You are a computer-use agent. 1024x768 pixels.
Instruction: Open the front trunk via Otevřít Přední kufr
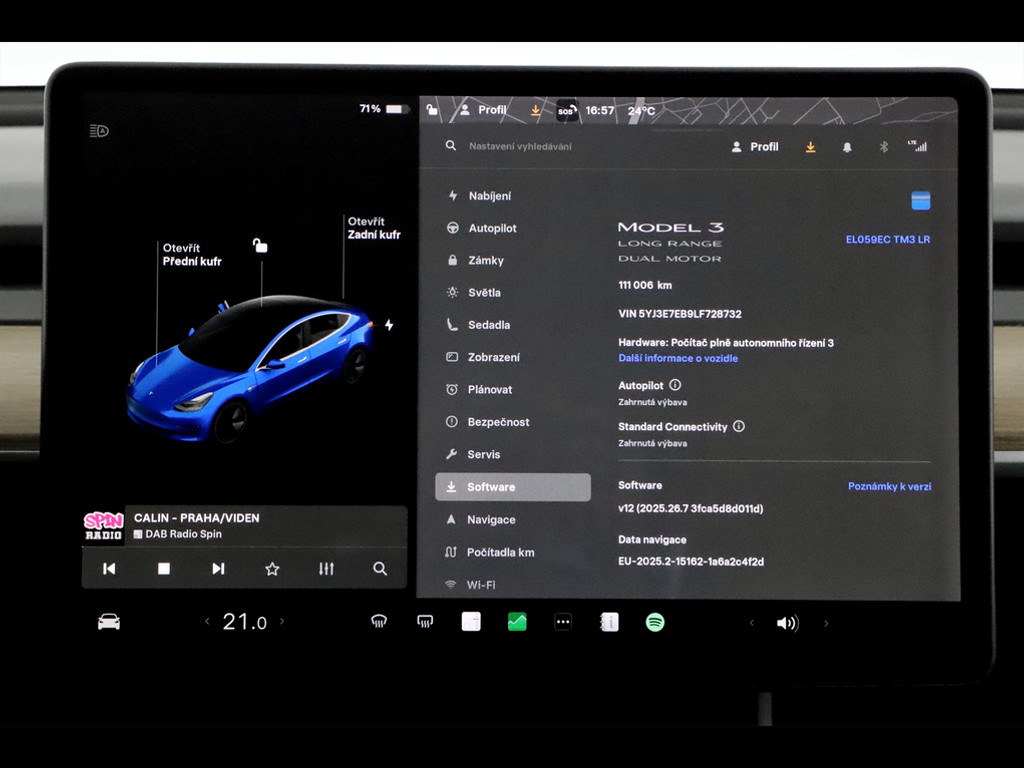coord(192,255)
